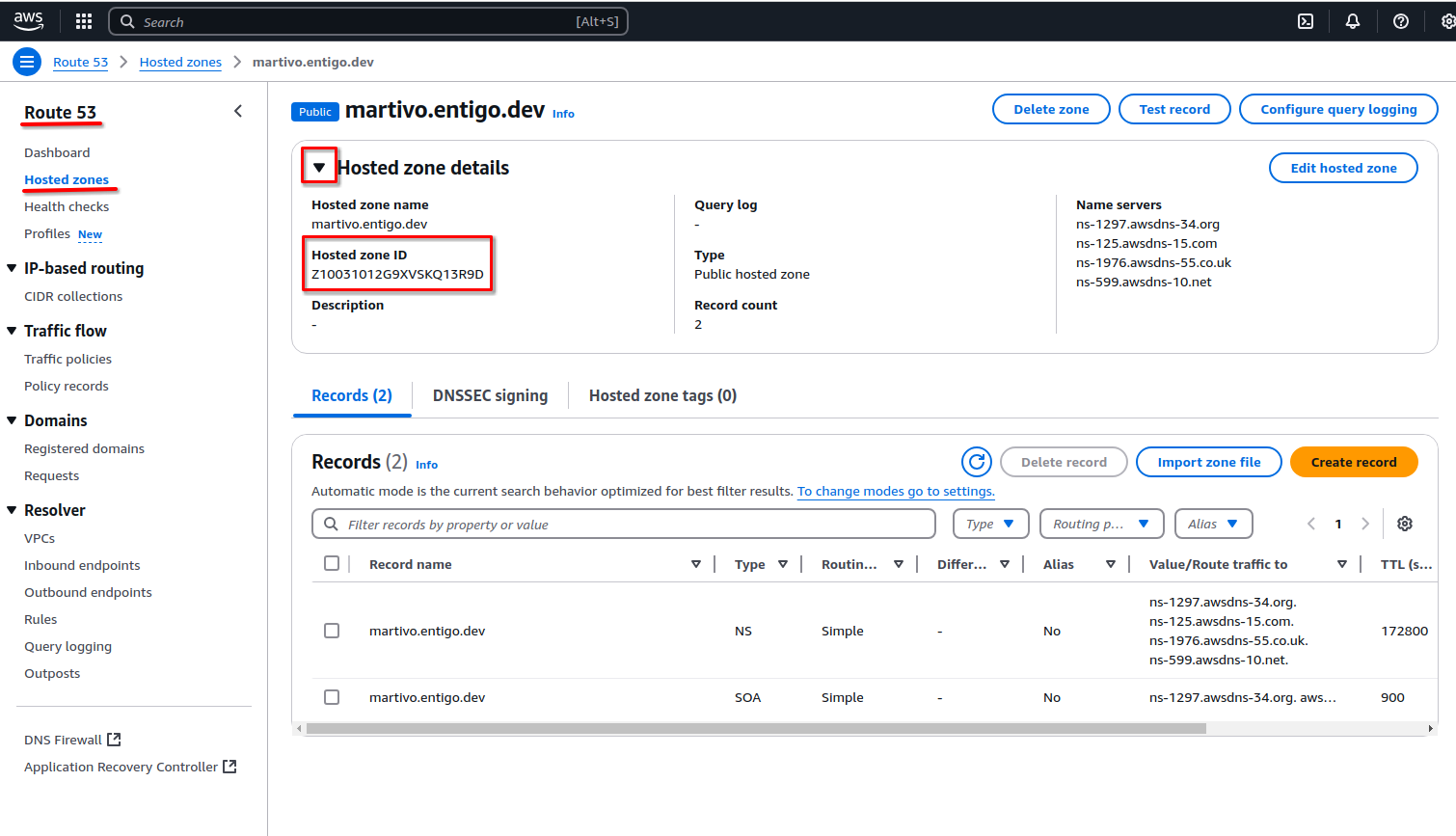The width and height of the screenshot is (1456, 836).
Task: Click Configure query logging
Action: pos(1338,109)
